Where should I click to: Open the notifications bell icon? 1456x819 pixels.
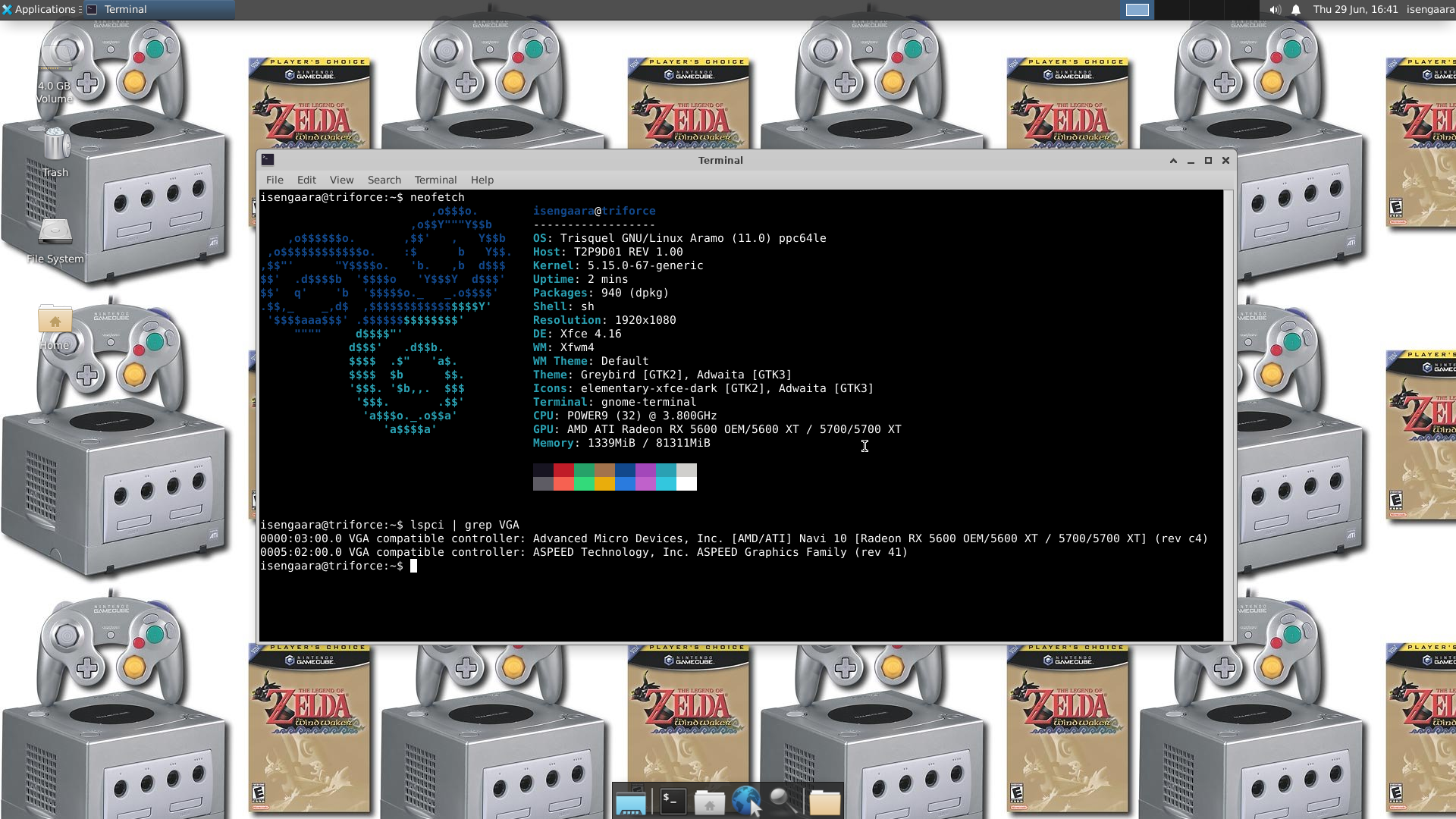1296,9
